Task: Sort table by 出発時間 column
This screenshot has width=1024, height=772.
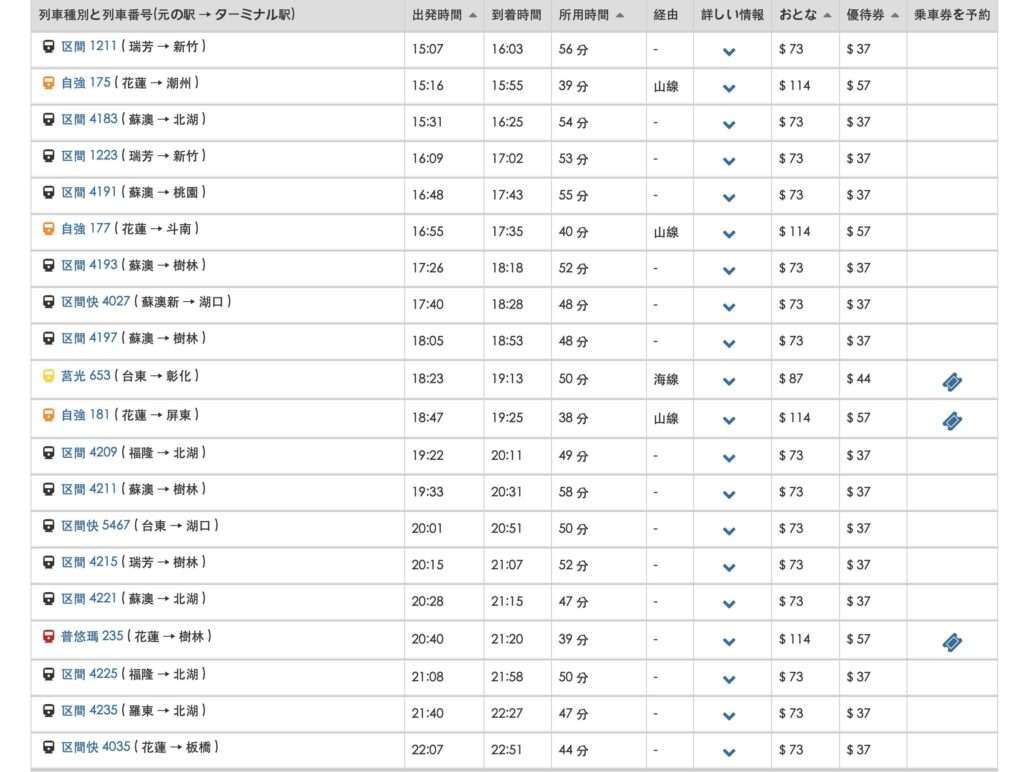Action: (443, 16)
